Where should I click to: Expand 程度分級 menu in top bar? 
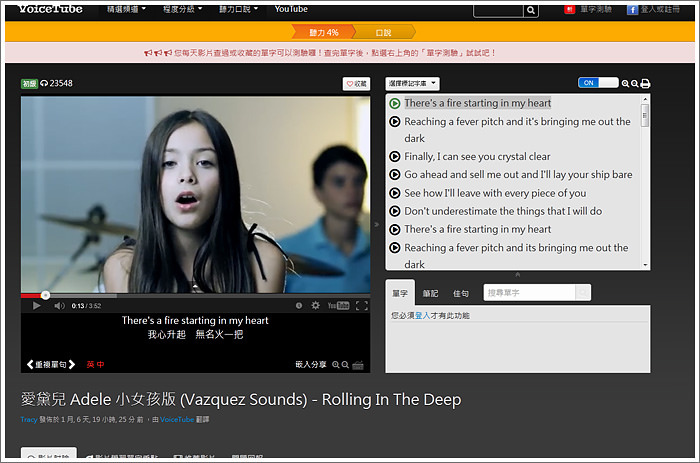182,9
